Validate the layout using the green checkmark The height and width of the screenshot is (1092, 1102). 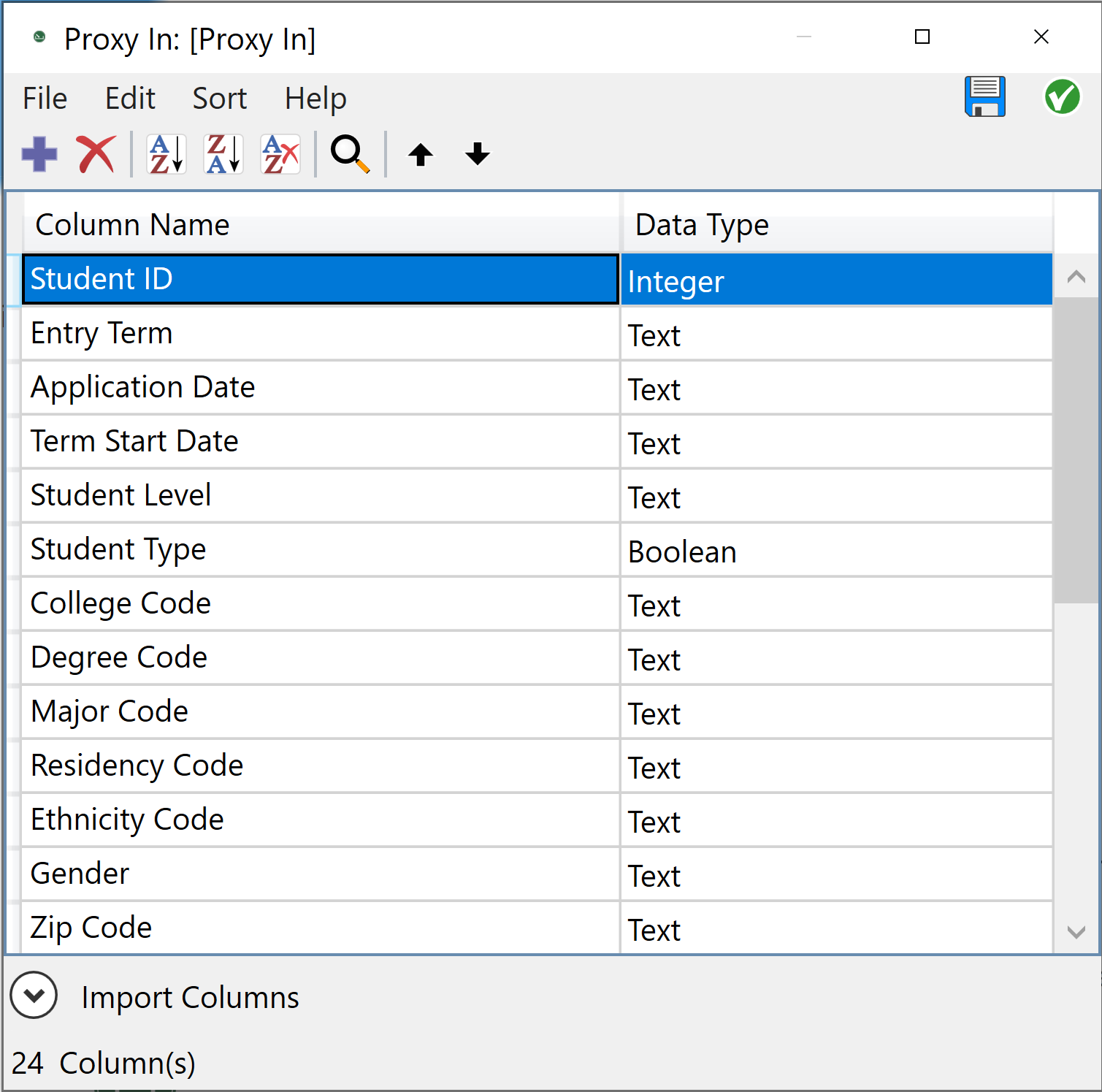[1062, 97]
